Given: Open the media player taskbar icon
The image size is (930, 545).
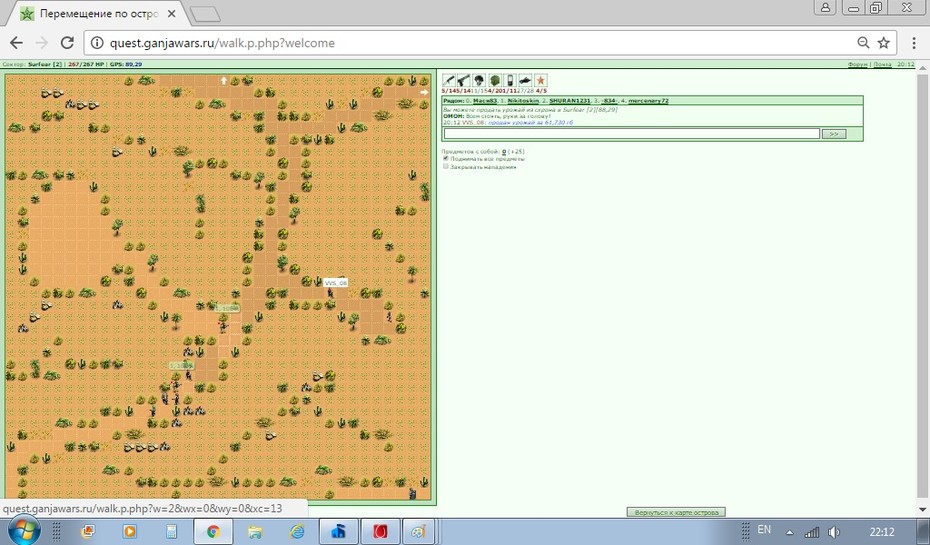Looking at the screenshot, I should (x=129, y=531).
